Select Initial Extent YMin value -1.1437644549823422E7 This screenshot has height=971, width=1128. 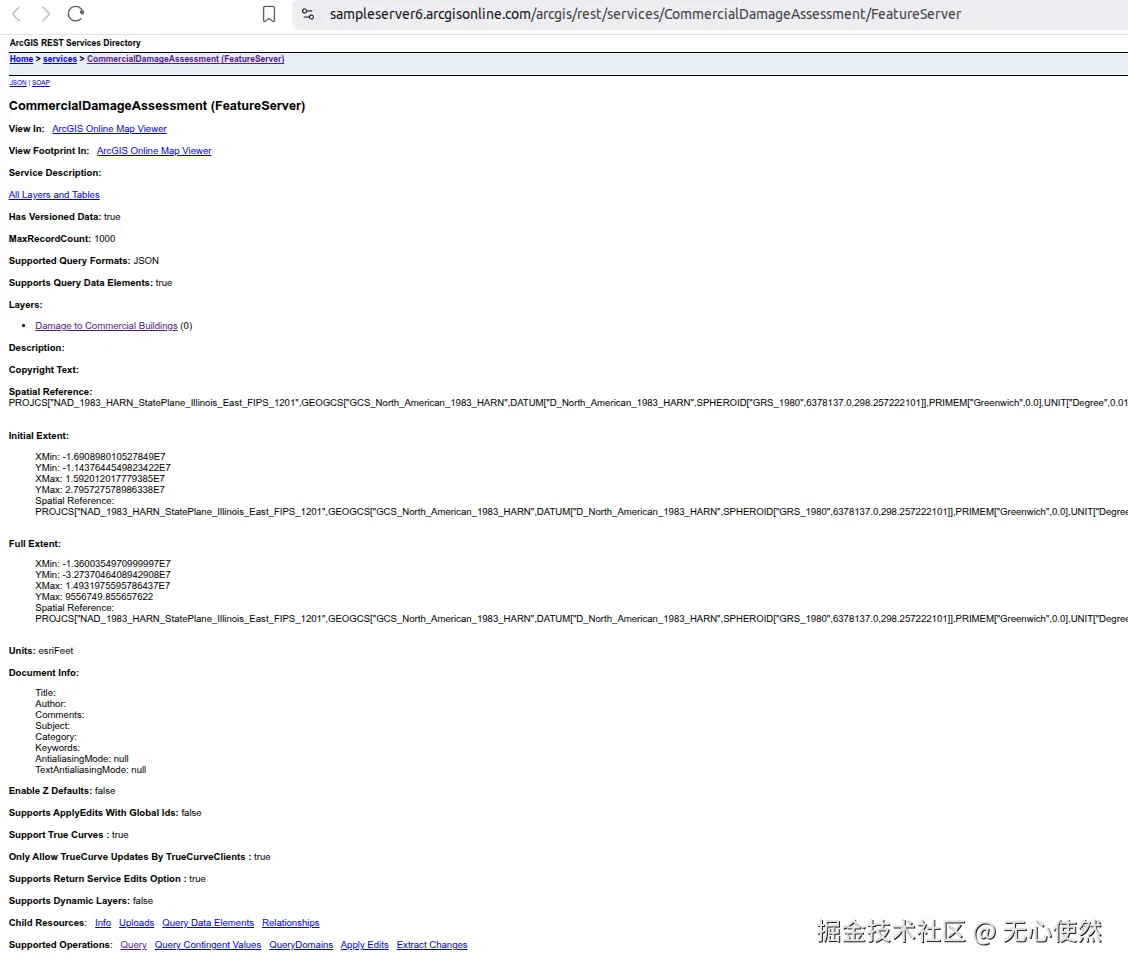click(117, 468)
